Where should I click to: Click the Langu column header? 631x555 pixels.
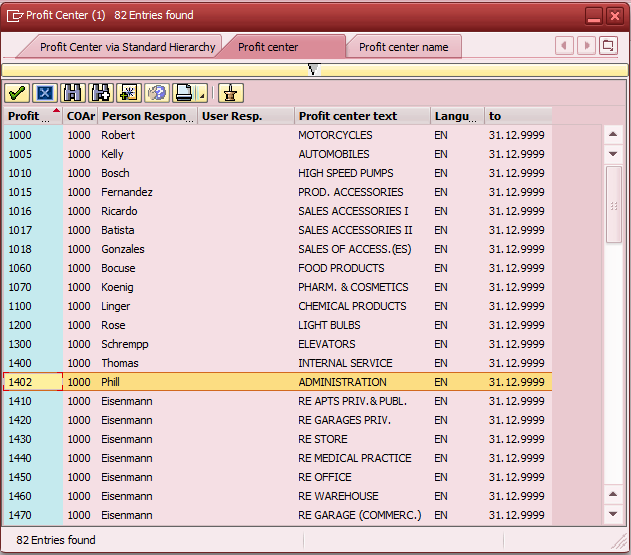pos(458,116)
